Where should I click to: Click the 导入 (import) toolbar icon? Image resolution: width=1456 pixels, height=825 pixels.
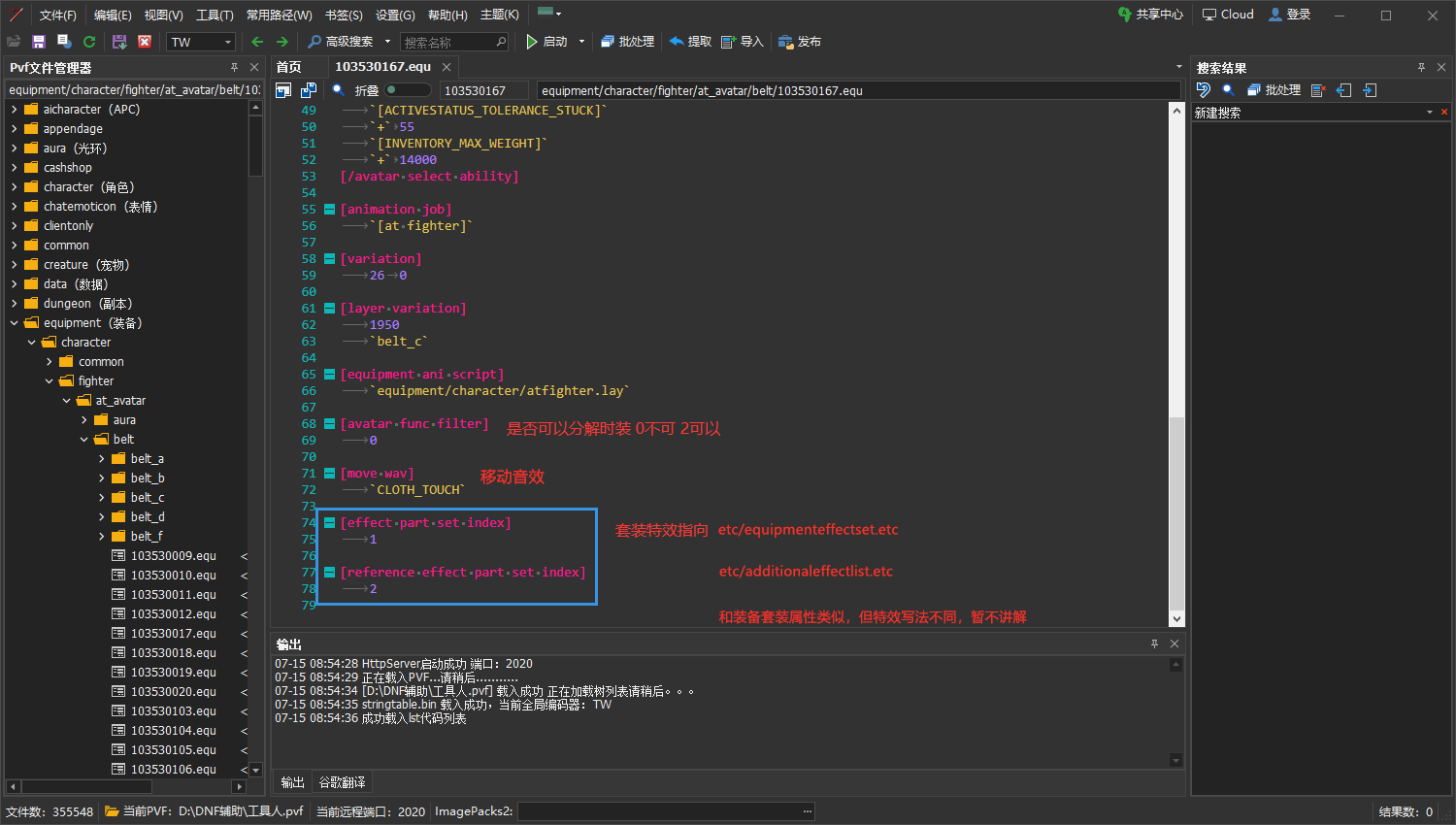(x=743, y=42)
